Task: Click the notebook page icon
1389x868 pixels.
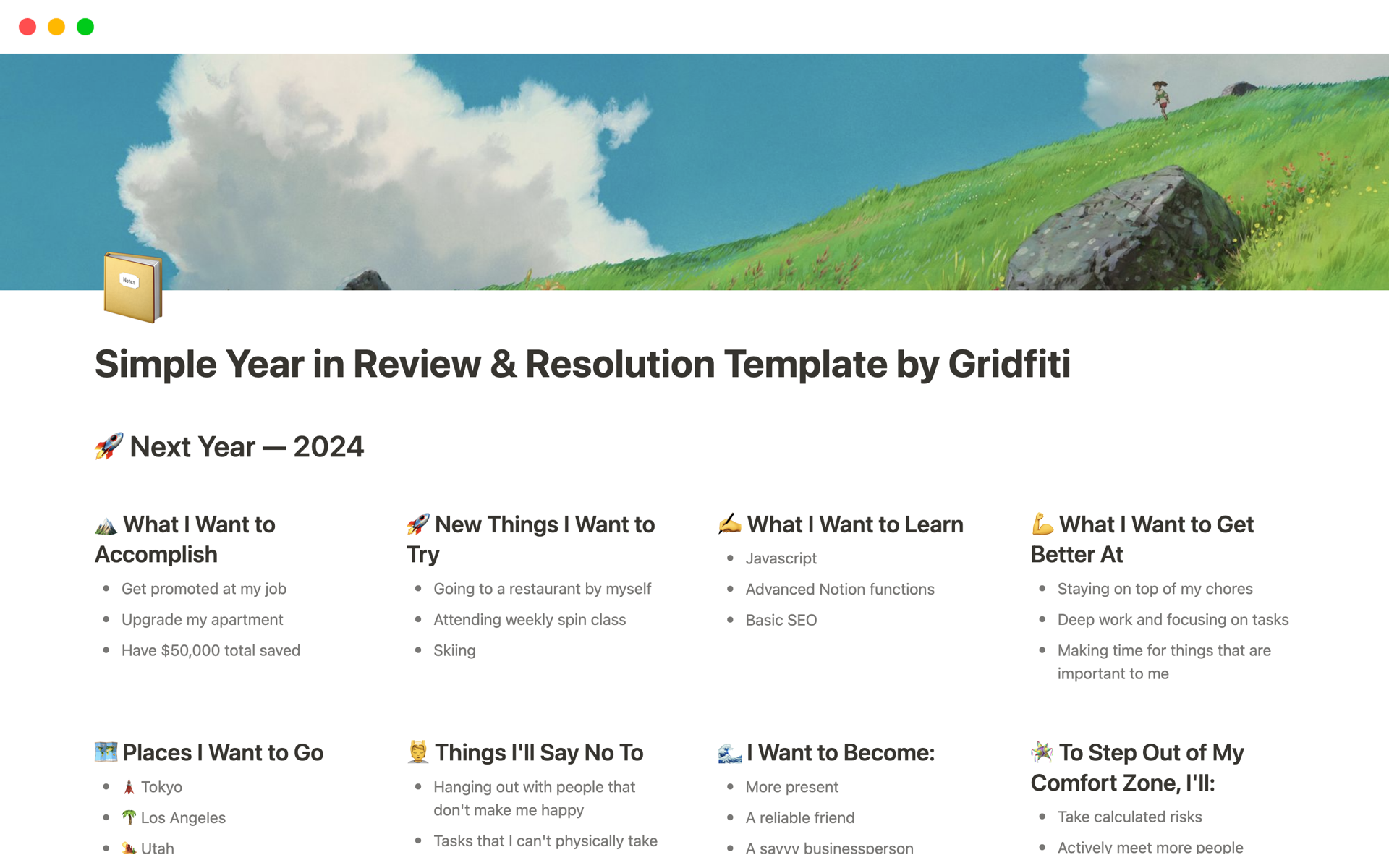Action: click(132, 287)
